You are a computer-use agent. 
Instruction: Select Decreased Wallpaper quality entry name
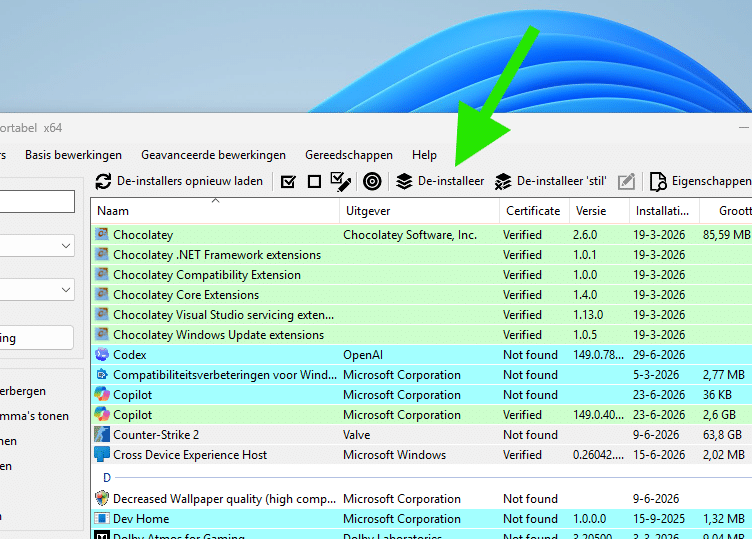click(224, 499)
